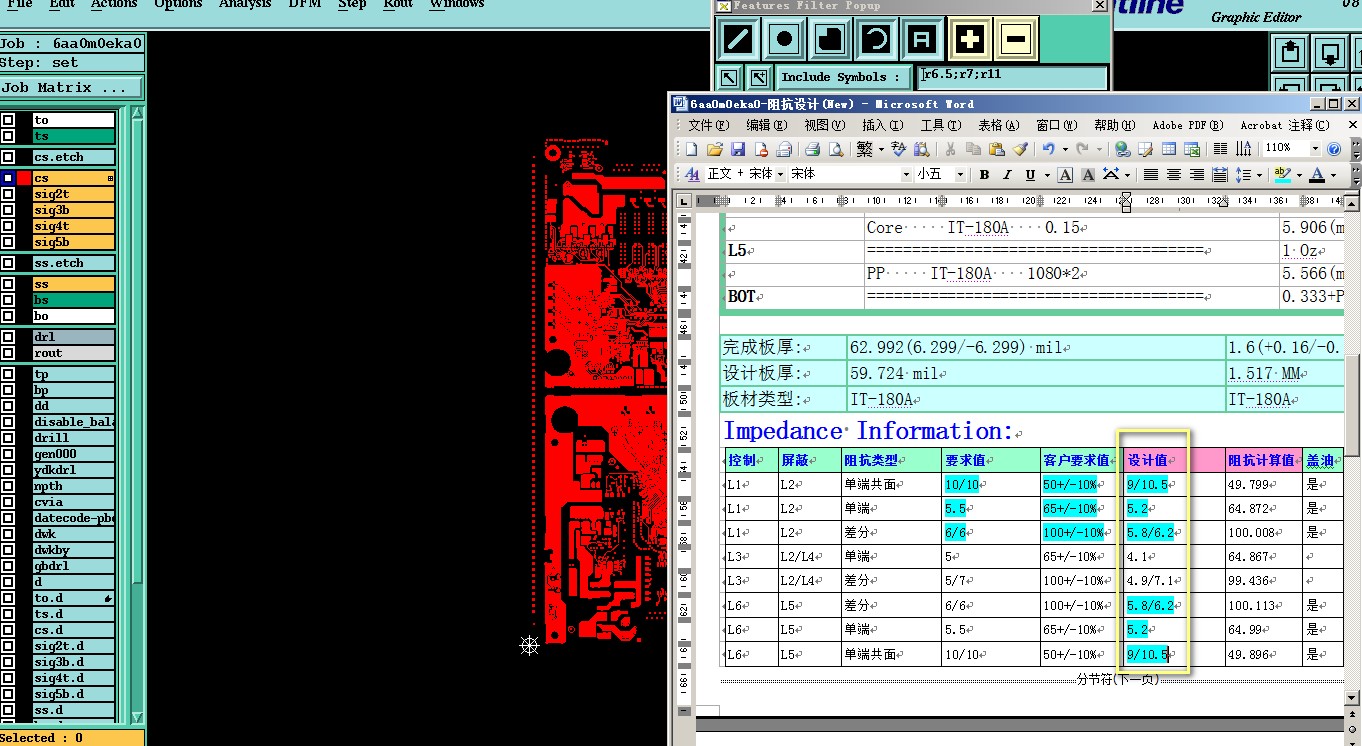Toggle checkbox for layer cs.etch

pyautogui.click(x=8, y=157)
